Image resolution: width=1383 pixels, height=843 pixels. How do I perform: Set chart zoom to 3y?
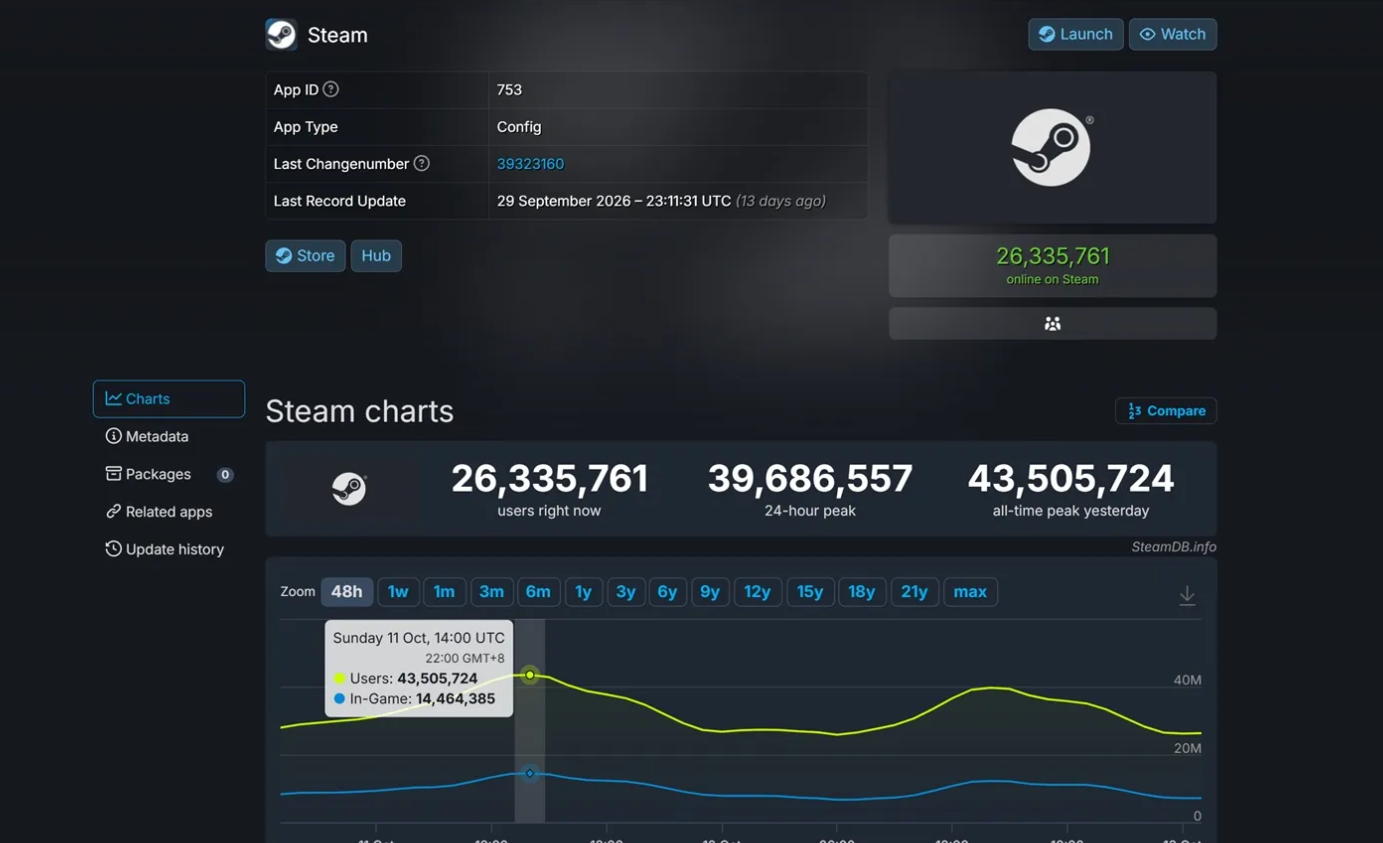click(x=626, y=592)
